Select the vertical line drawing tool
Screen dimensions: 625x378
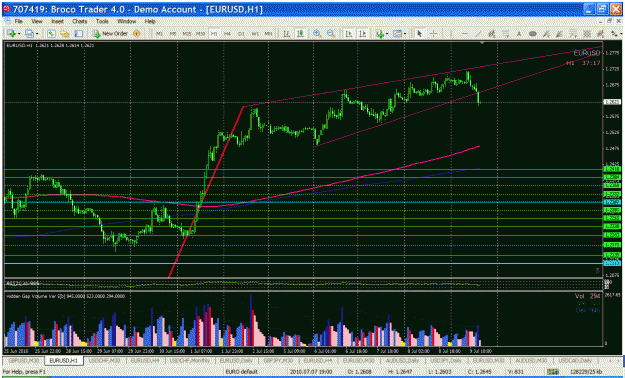coord(451,34)
